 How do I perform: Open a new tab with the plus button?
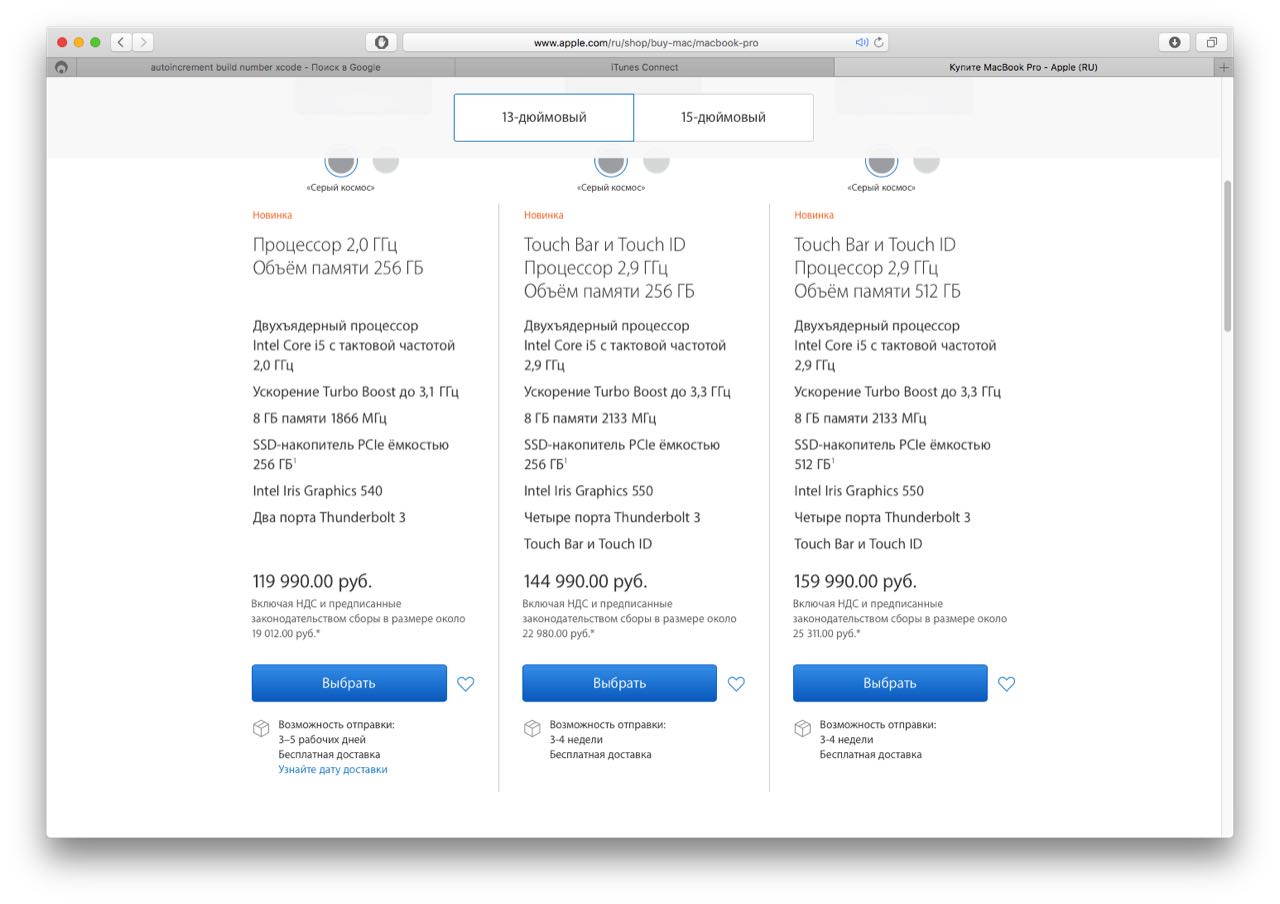click(1224, 67)
